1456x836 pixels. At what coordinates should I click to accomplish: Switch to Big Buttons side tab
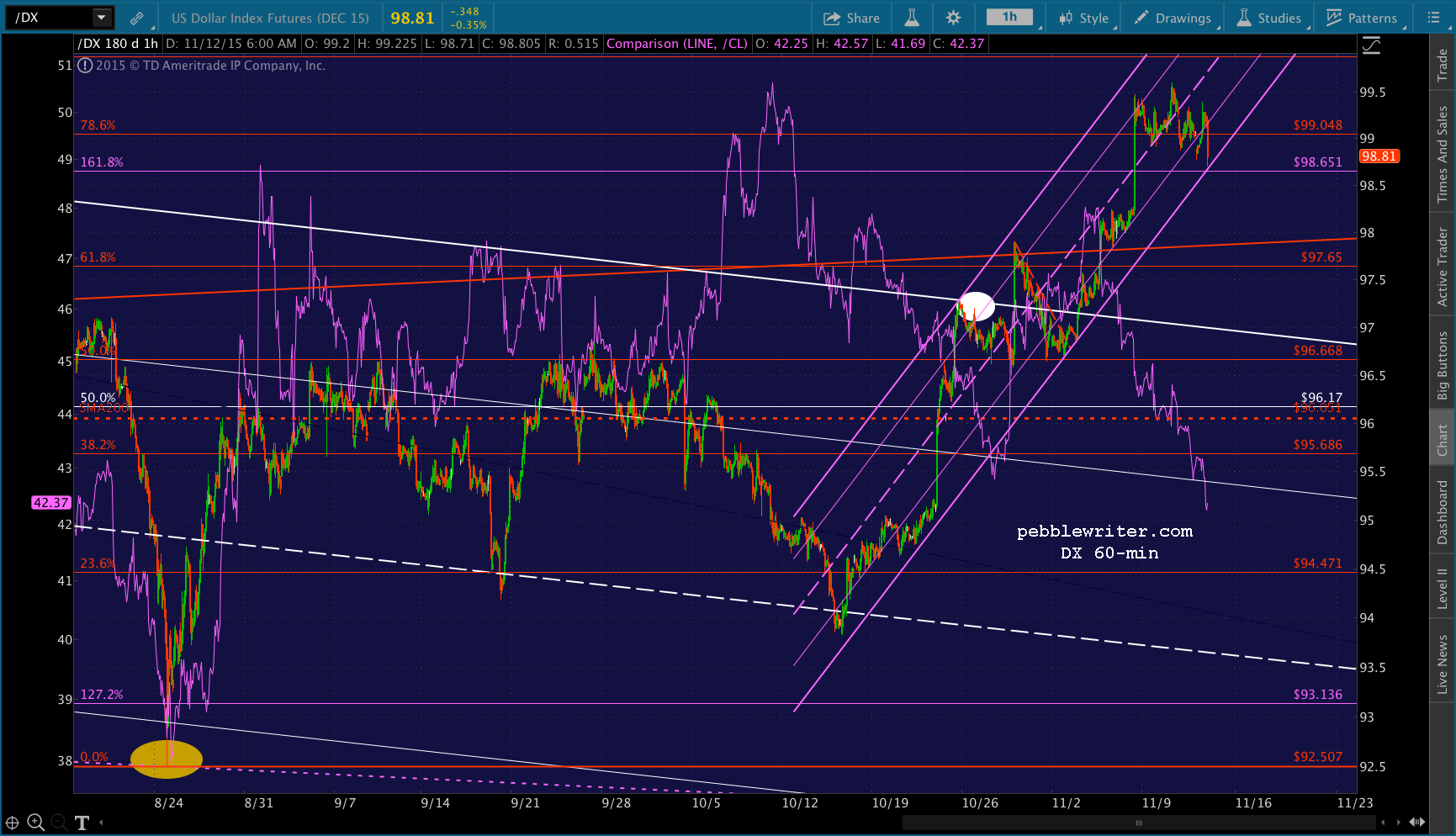point(1443,365)
